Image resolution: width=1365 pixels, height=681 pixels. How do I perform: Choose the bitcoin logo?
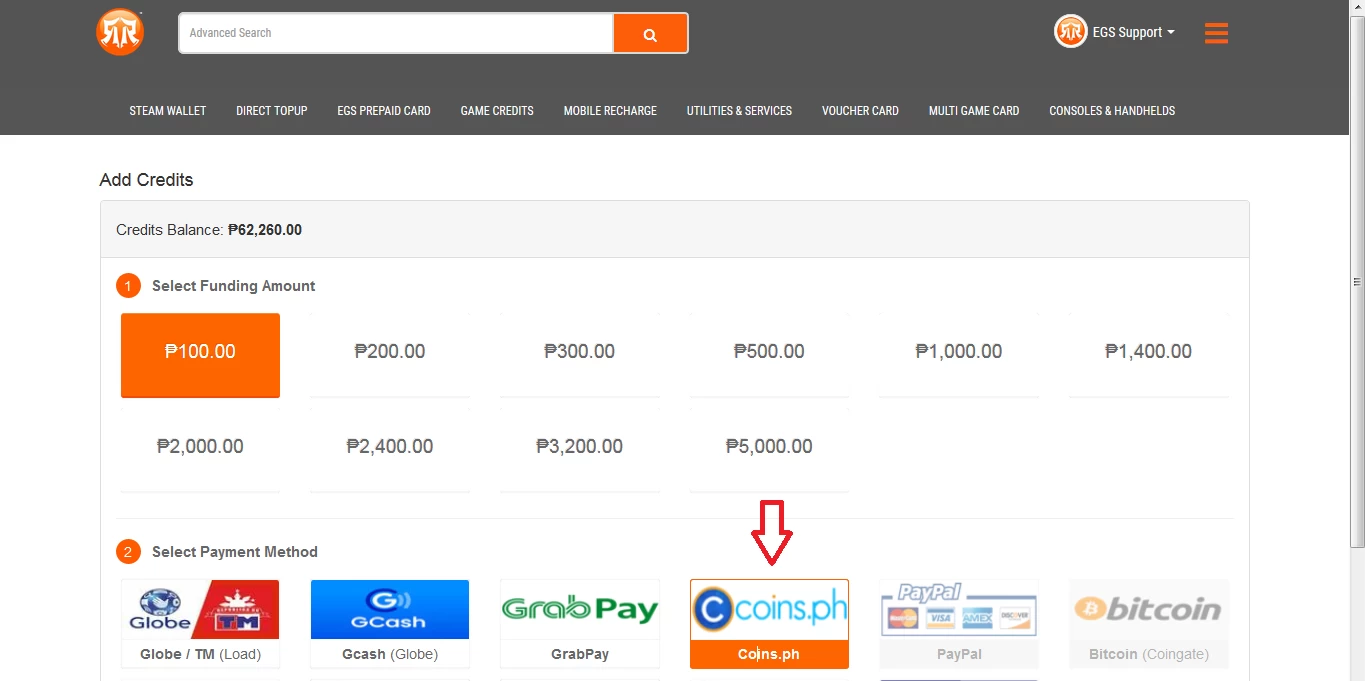point(1149,609)
